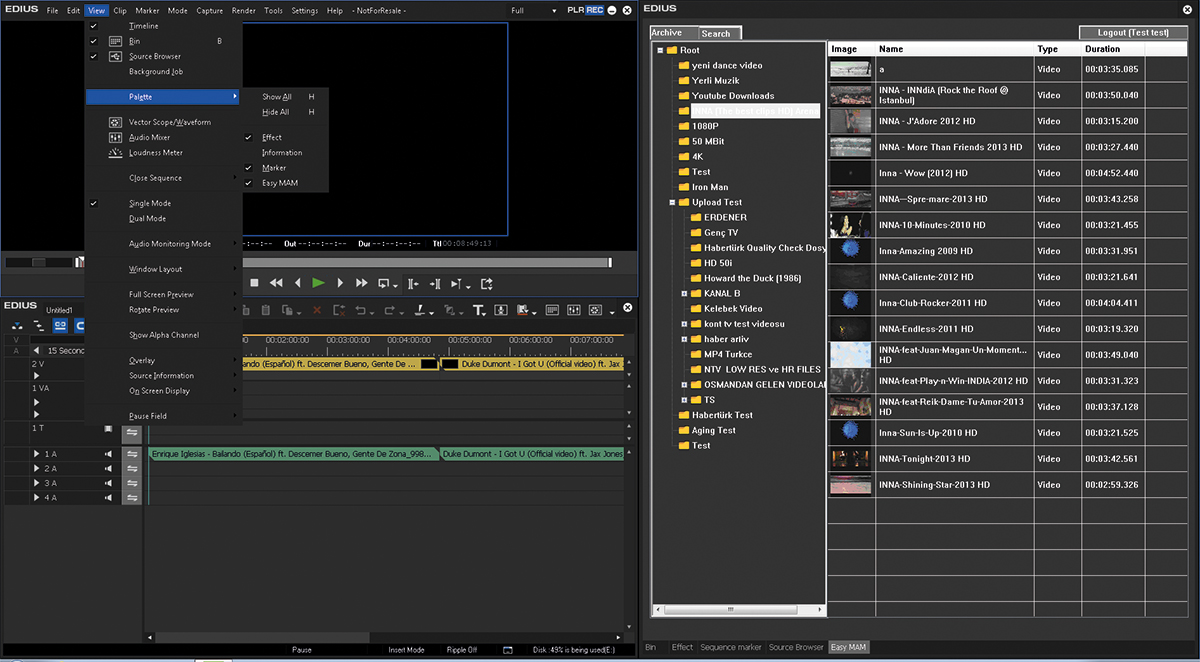Viewport: 1200px width, 662px height.
Task: Expand audio track 1 A triangle
Action: click(x=37, y=454)
